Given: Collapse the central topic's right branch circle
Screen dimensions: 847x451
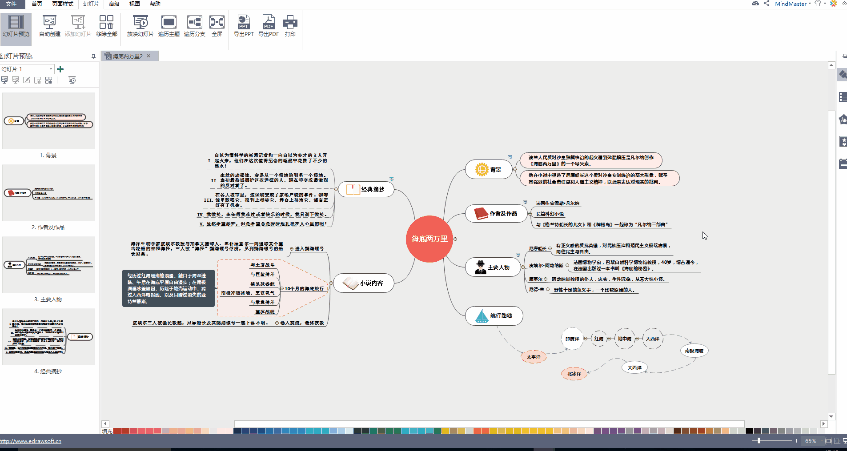Looking at the screenshot, I should 456,238.
